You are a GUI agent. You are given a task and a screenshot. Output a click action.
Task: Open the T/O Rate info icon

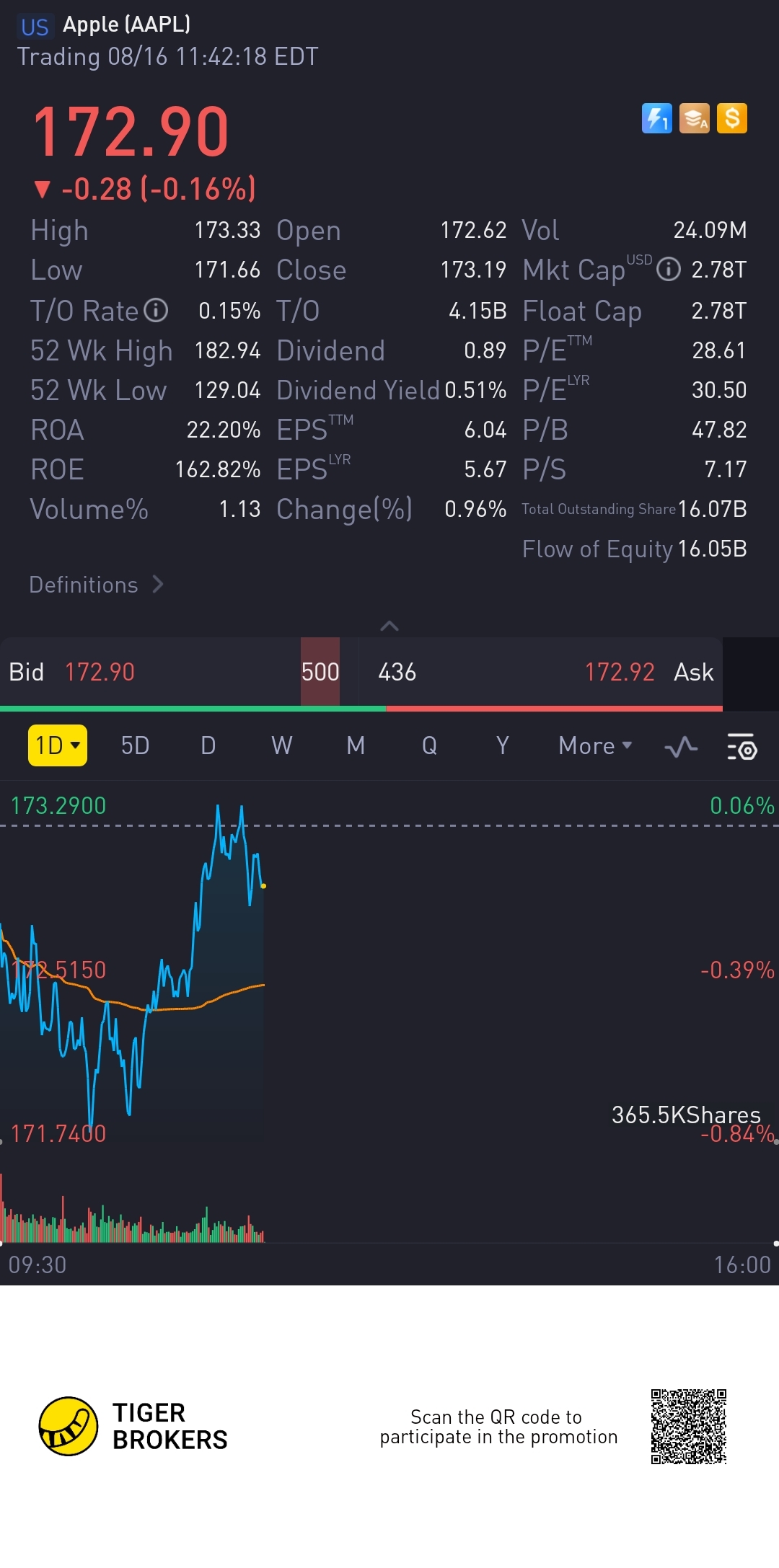[156, 311]
